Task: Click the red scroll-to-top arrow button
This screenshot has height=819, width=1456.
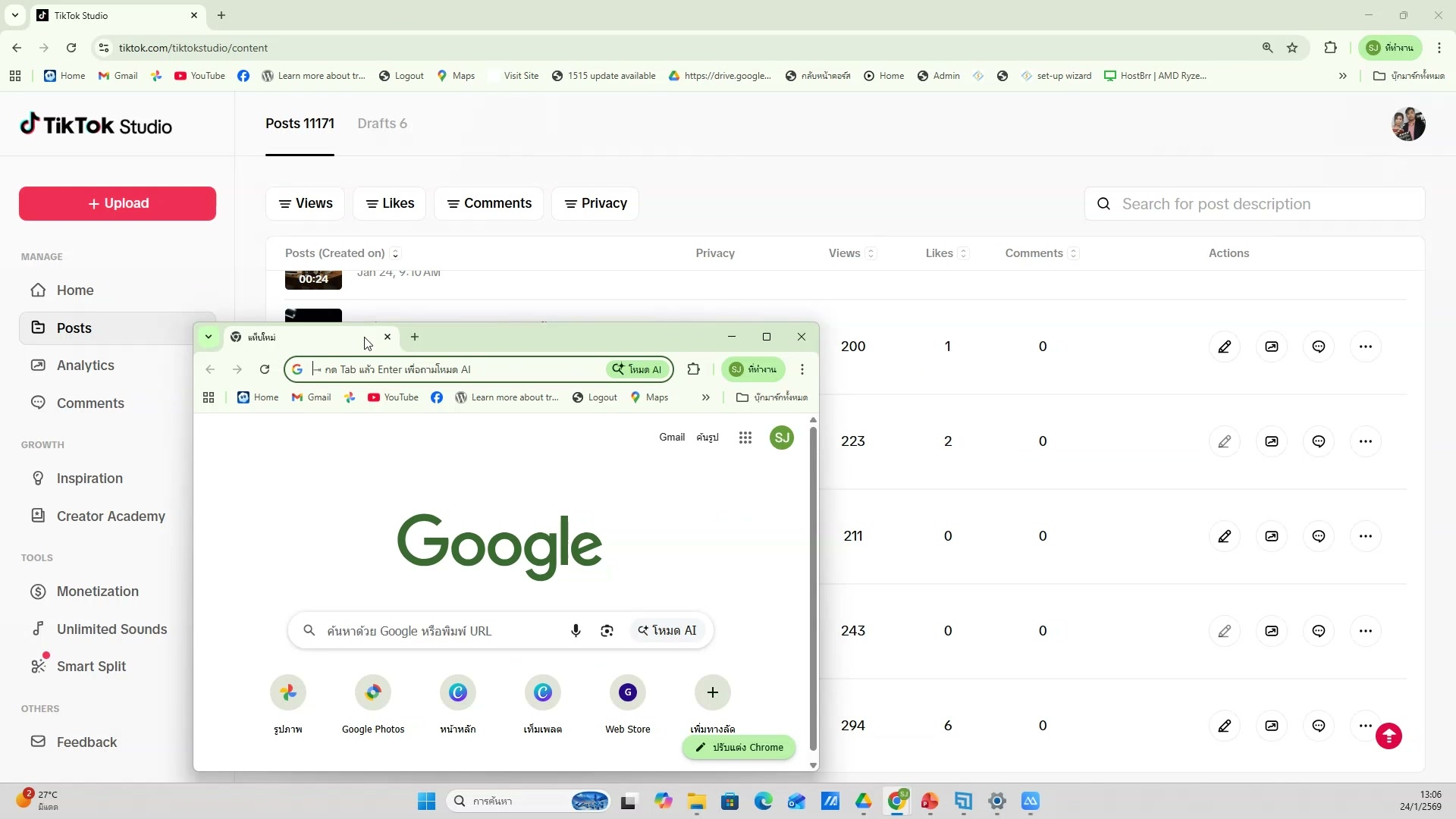Action: (x=1389, y=736)
